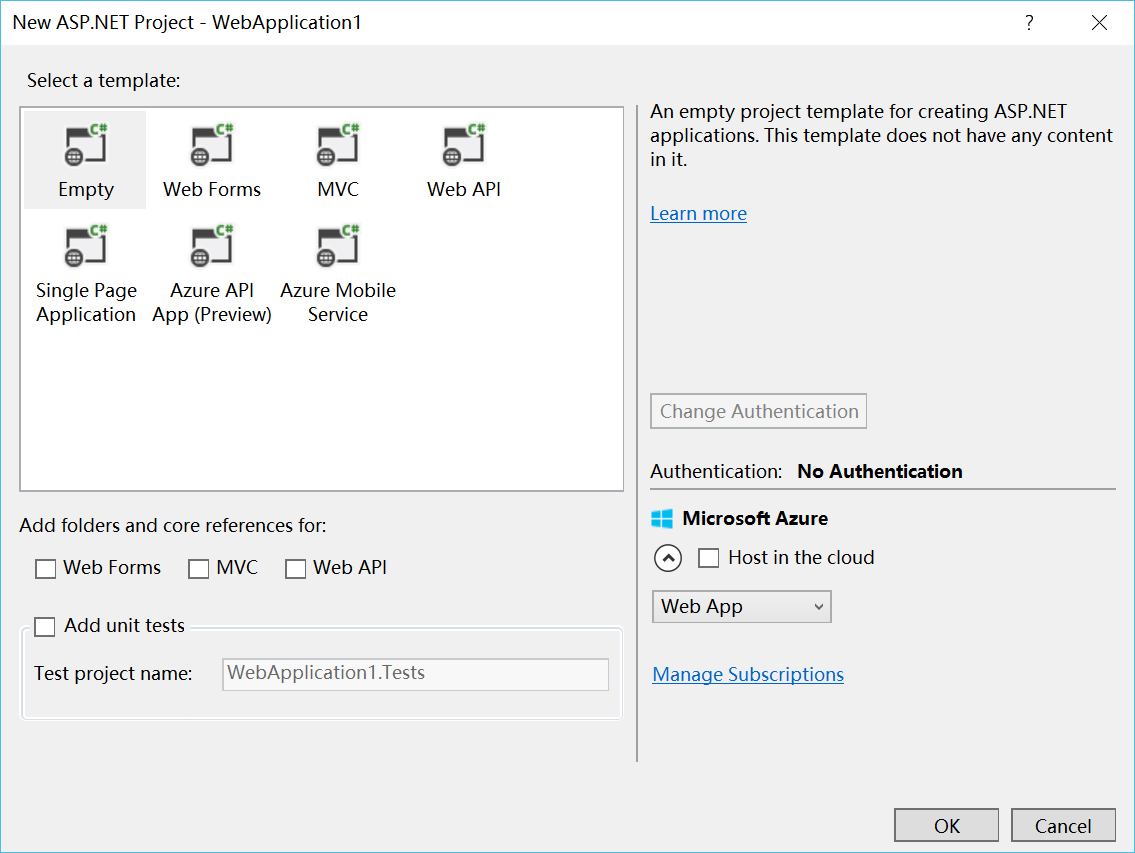
Task: Click the 'Add folders and core references for:' text
Action: pos(173,526)
